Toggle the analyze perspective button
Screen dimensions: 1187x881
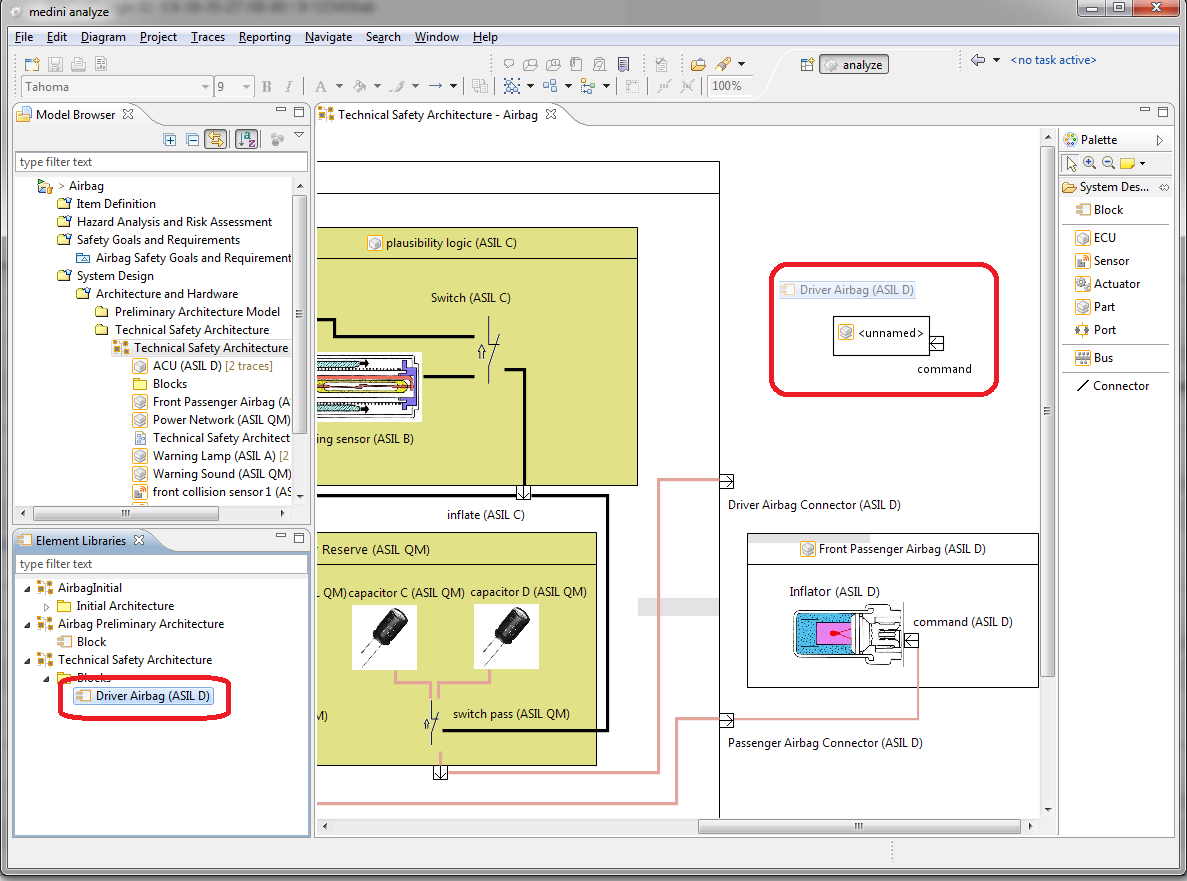pos(854,65)
